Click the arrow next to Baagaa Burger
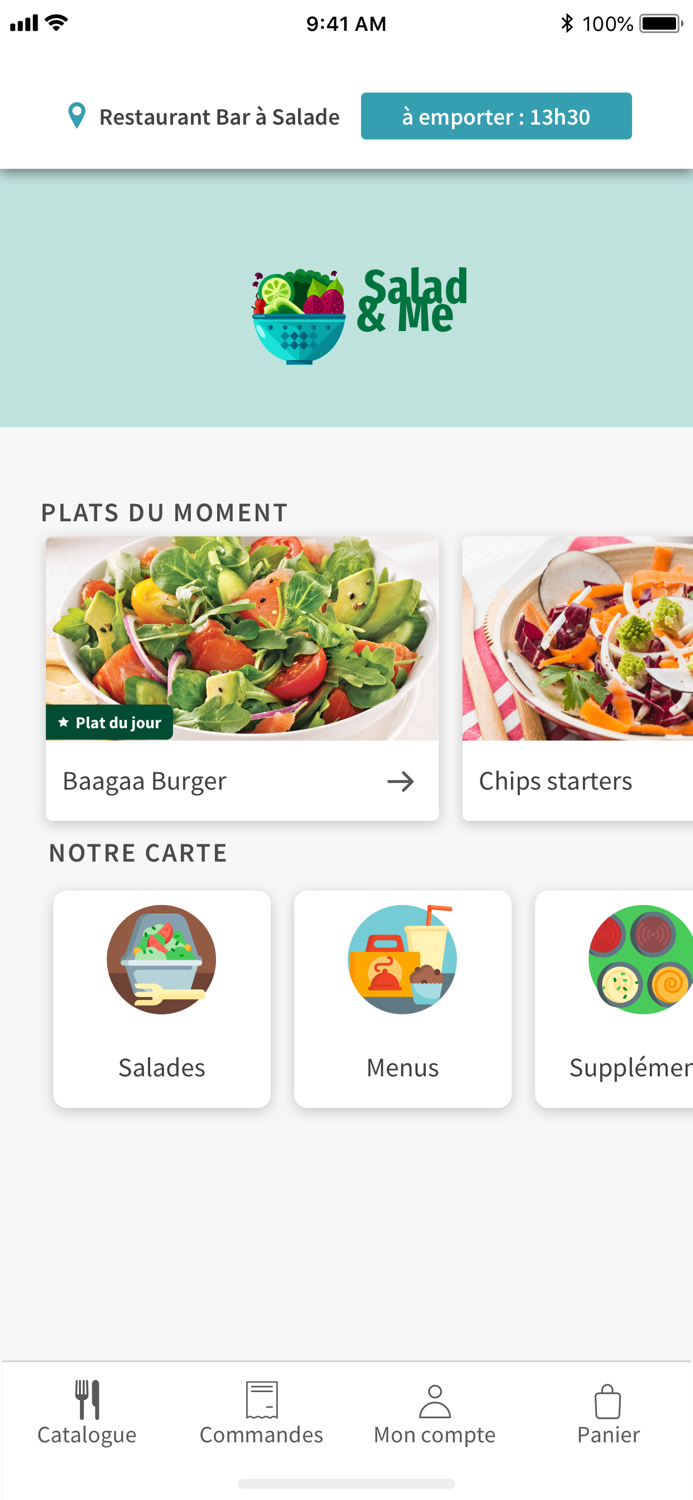This screenshot has width=693, height=1500. tap(400, 781)
